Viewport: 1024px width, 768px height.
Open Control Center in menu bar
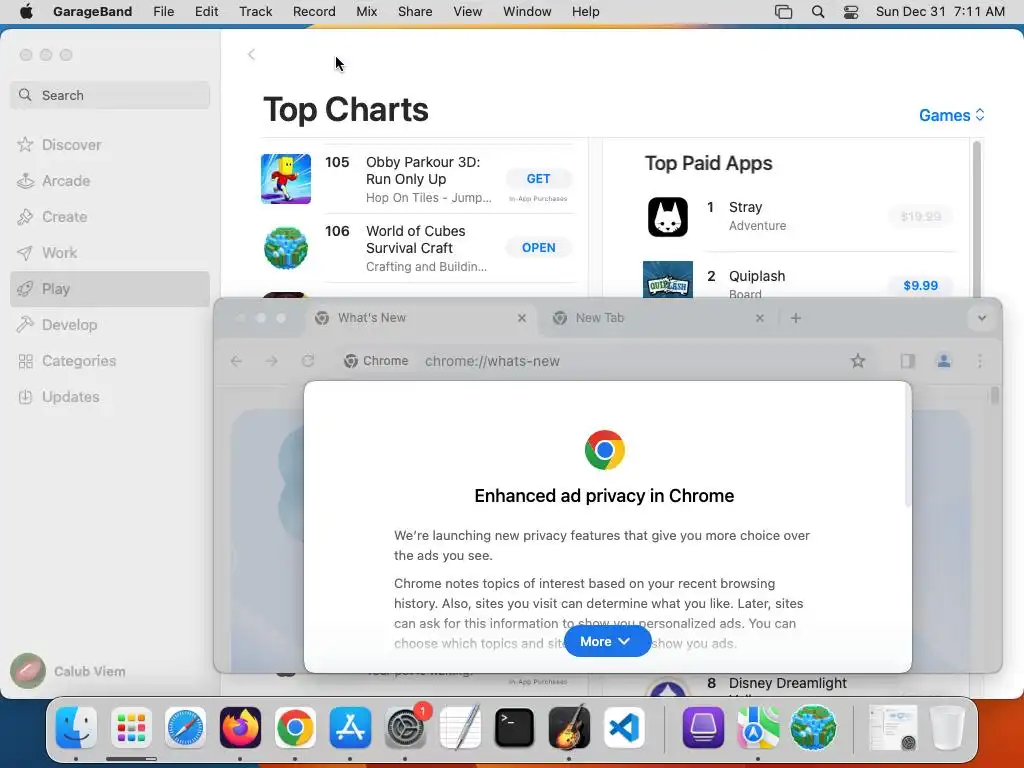click(850, 11)
